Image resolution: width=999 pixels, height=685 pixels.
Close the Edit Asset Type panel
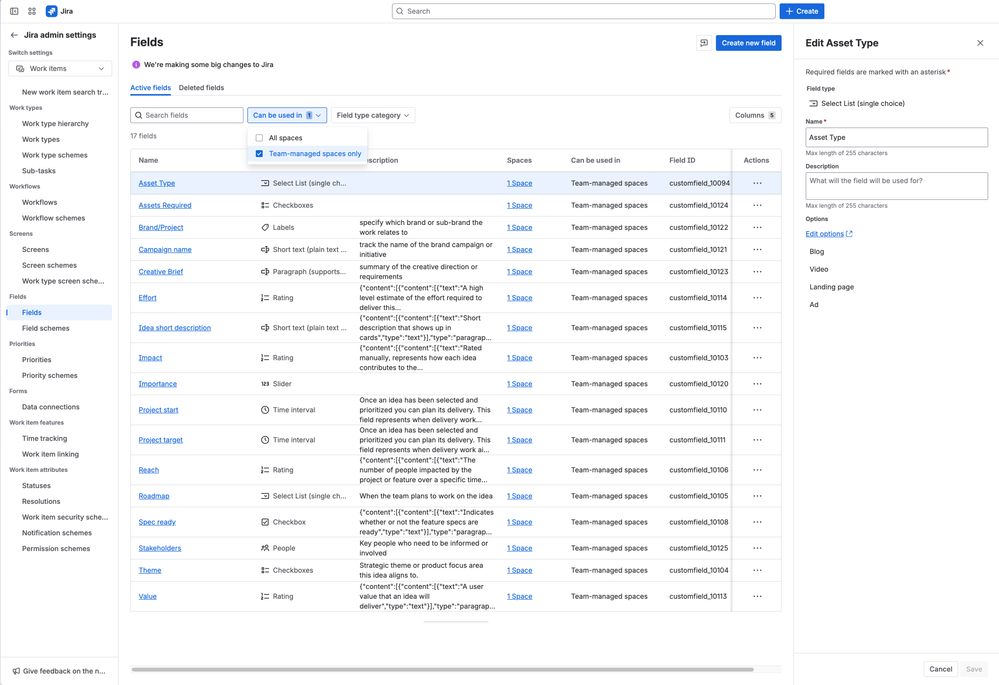point(980,43)
